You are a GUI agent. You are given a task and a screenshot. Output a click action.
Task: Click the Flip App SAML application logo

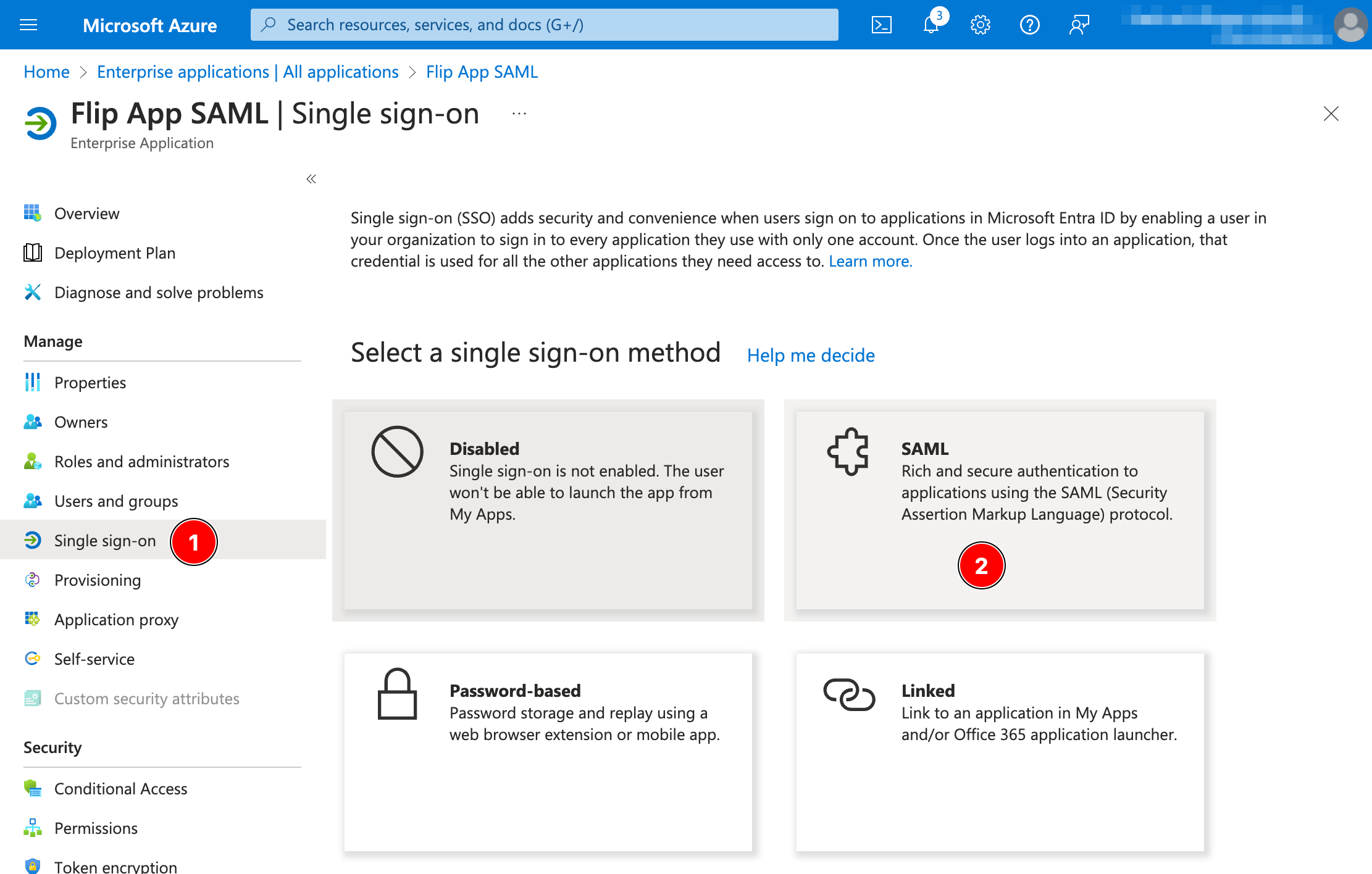41,123
